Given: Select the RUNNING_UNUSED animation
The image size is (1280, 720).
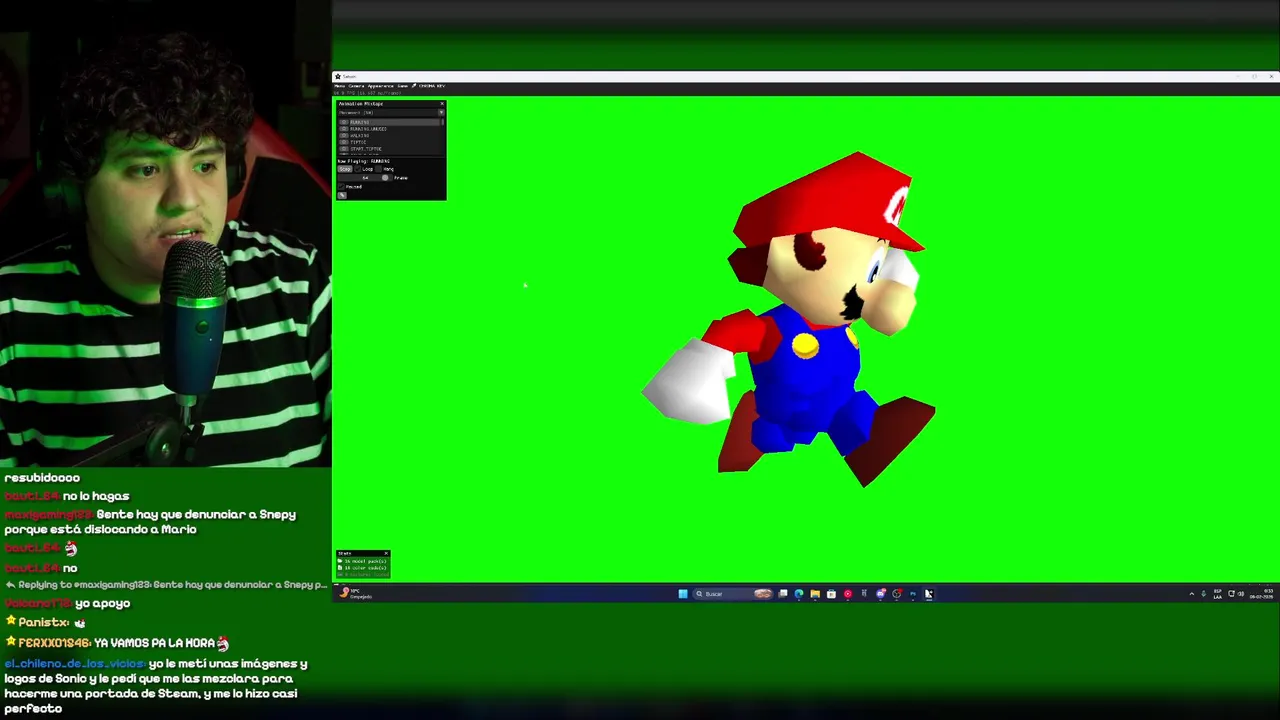Looking at the screenshot, I should coord(369,129).
